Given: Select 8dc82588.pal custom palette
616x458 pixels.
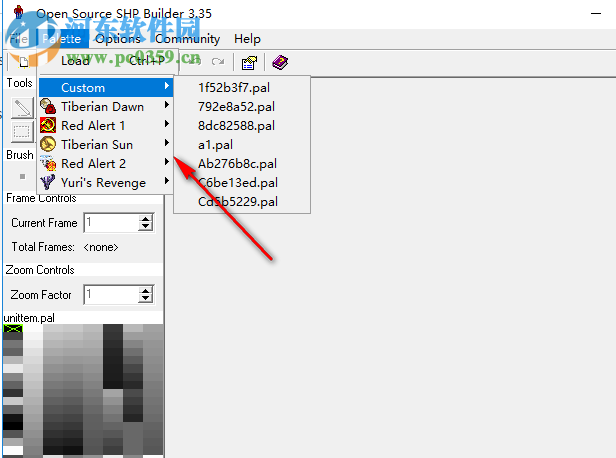Looking at the screenshot, I should tap(242, 126).
